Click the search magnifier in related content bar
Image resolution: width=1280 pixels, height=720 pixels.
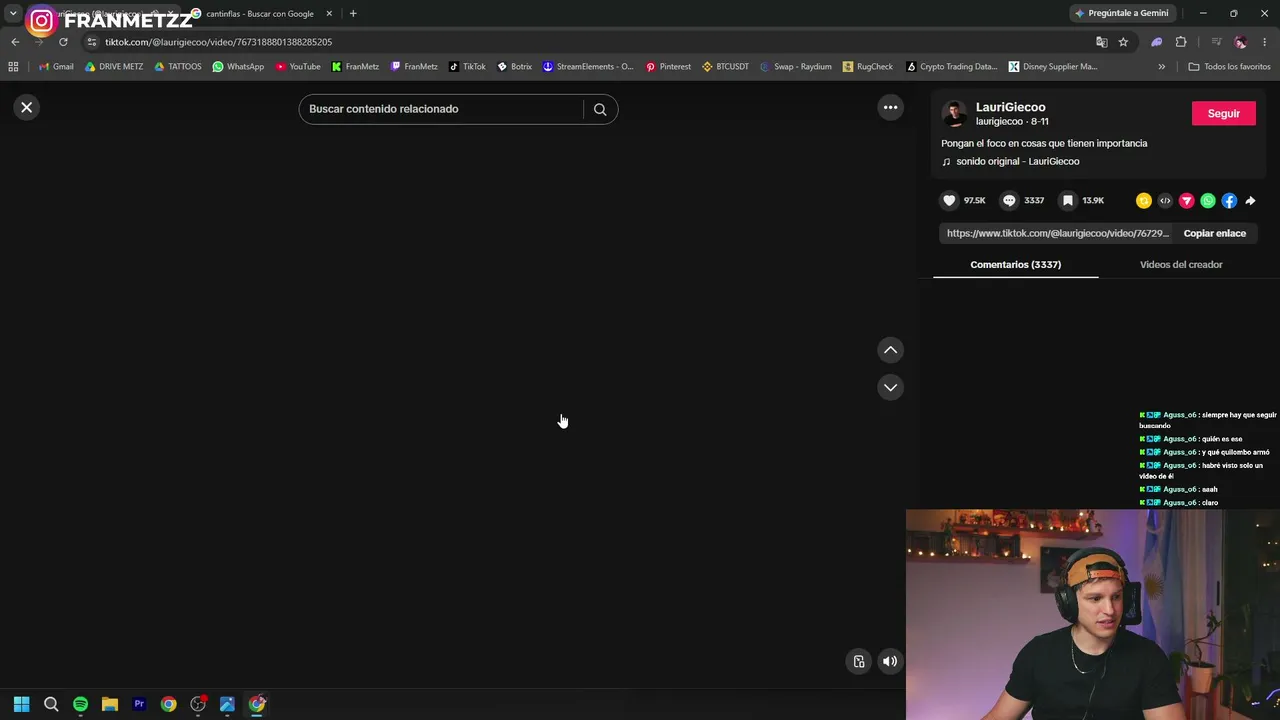click(x=600, y=109)
